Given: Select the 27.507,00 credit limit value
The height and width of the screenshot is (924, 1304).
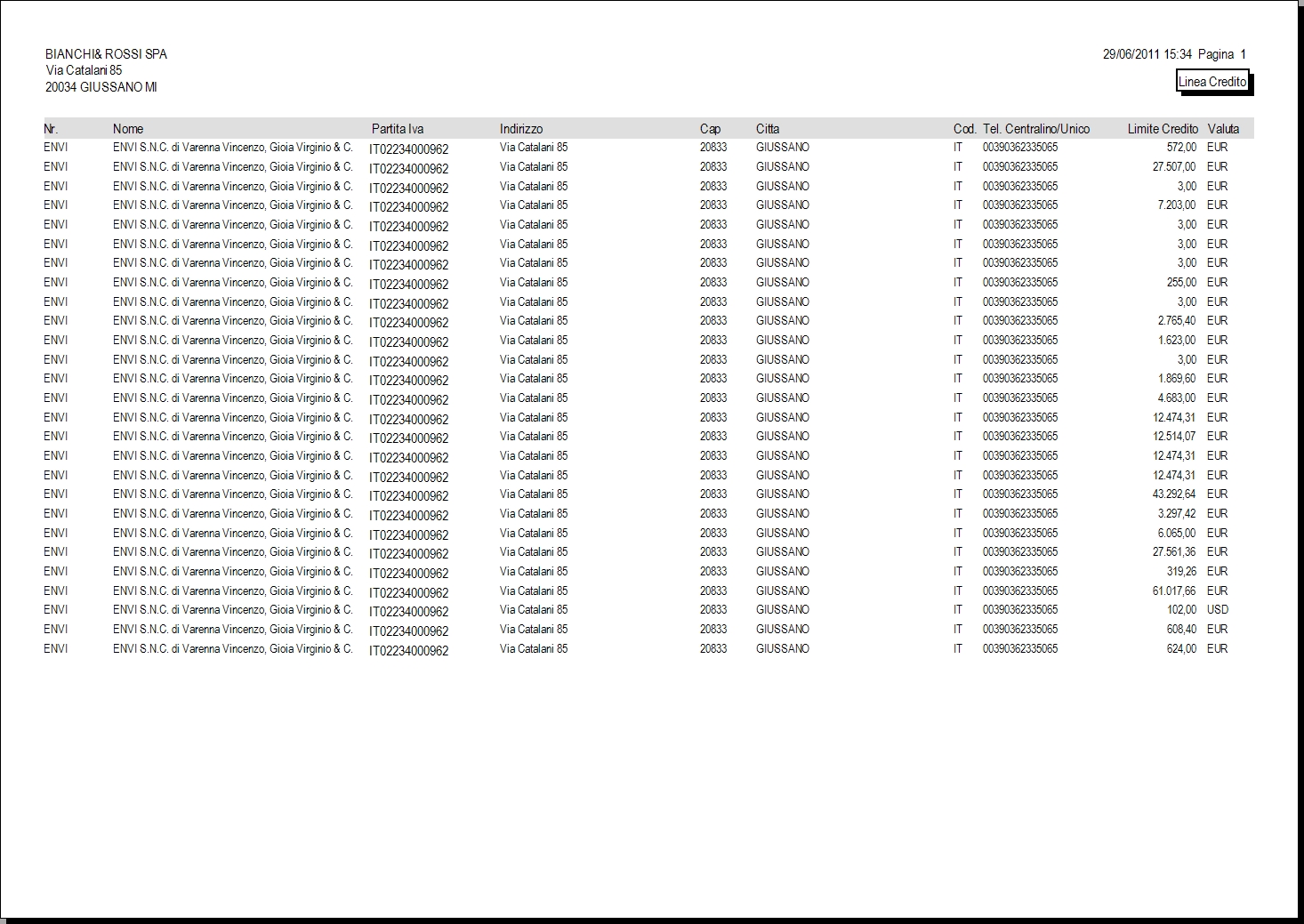Looking at the screenshot, I should point(1174,167).
